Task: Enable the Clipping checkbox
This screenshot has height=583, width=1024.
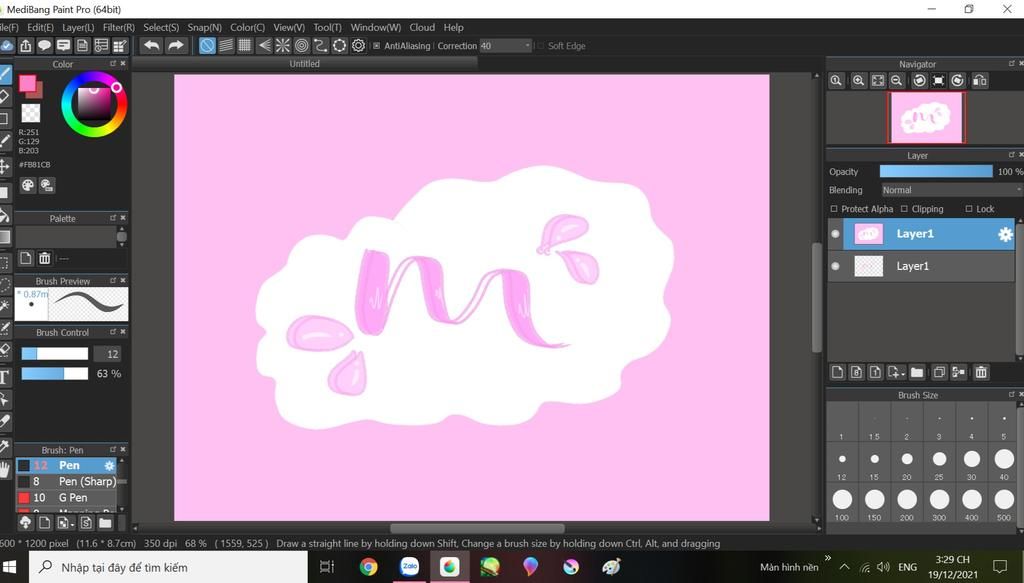Action: point(904,209)
